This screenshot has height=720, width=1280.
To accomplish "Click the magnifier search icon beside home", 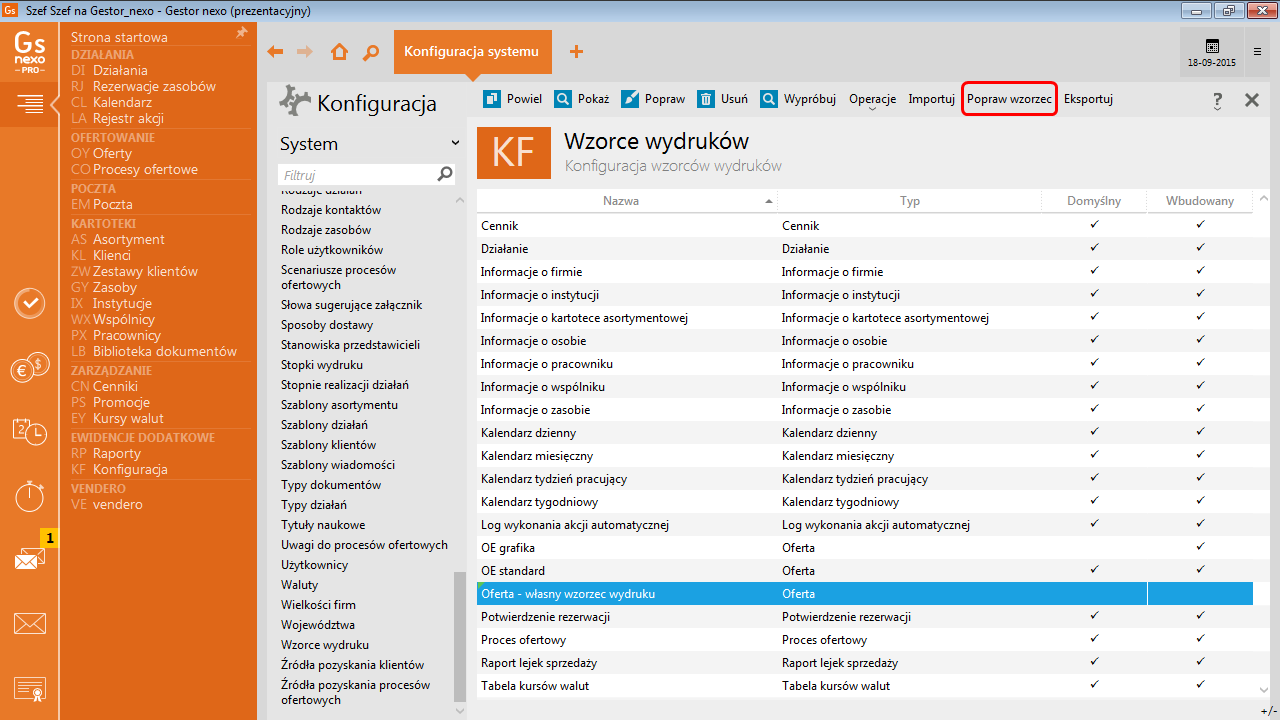I will tap(371, 52).
